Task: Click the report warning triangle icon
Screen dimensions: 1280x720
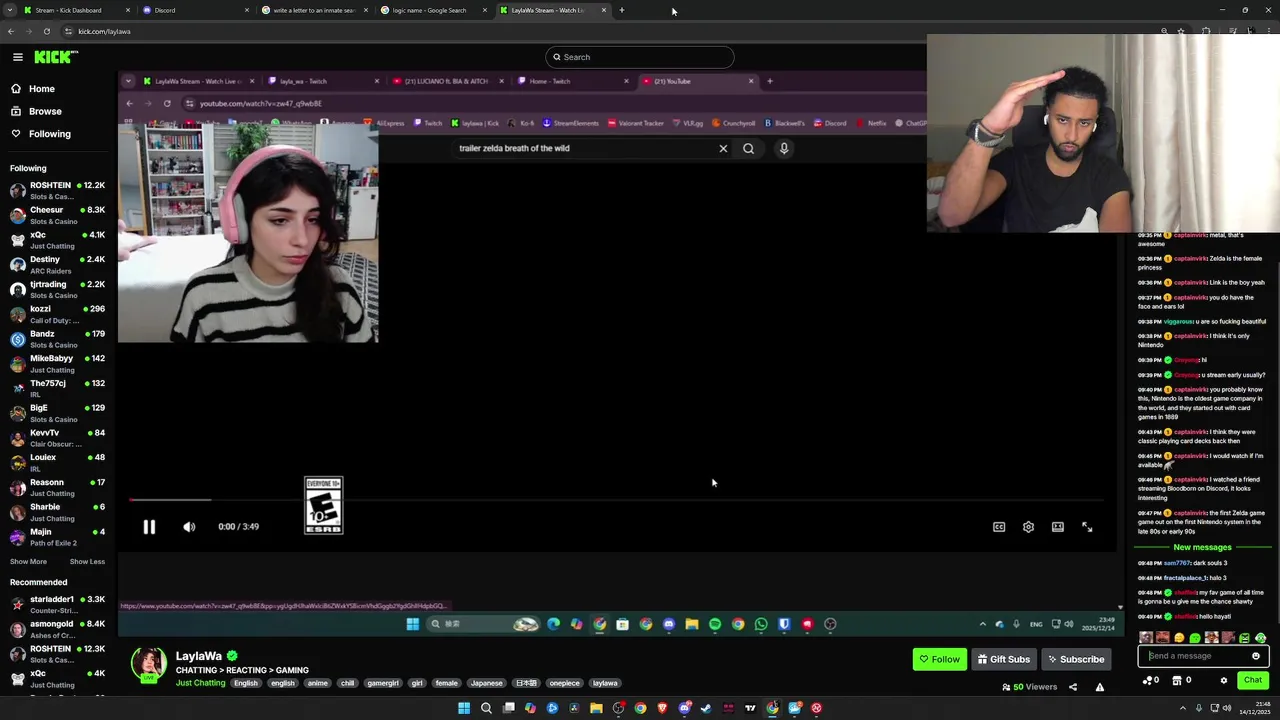Action: click(1100, 687)
